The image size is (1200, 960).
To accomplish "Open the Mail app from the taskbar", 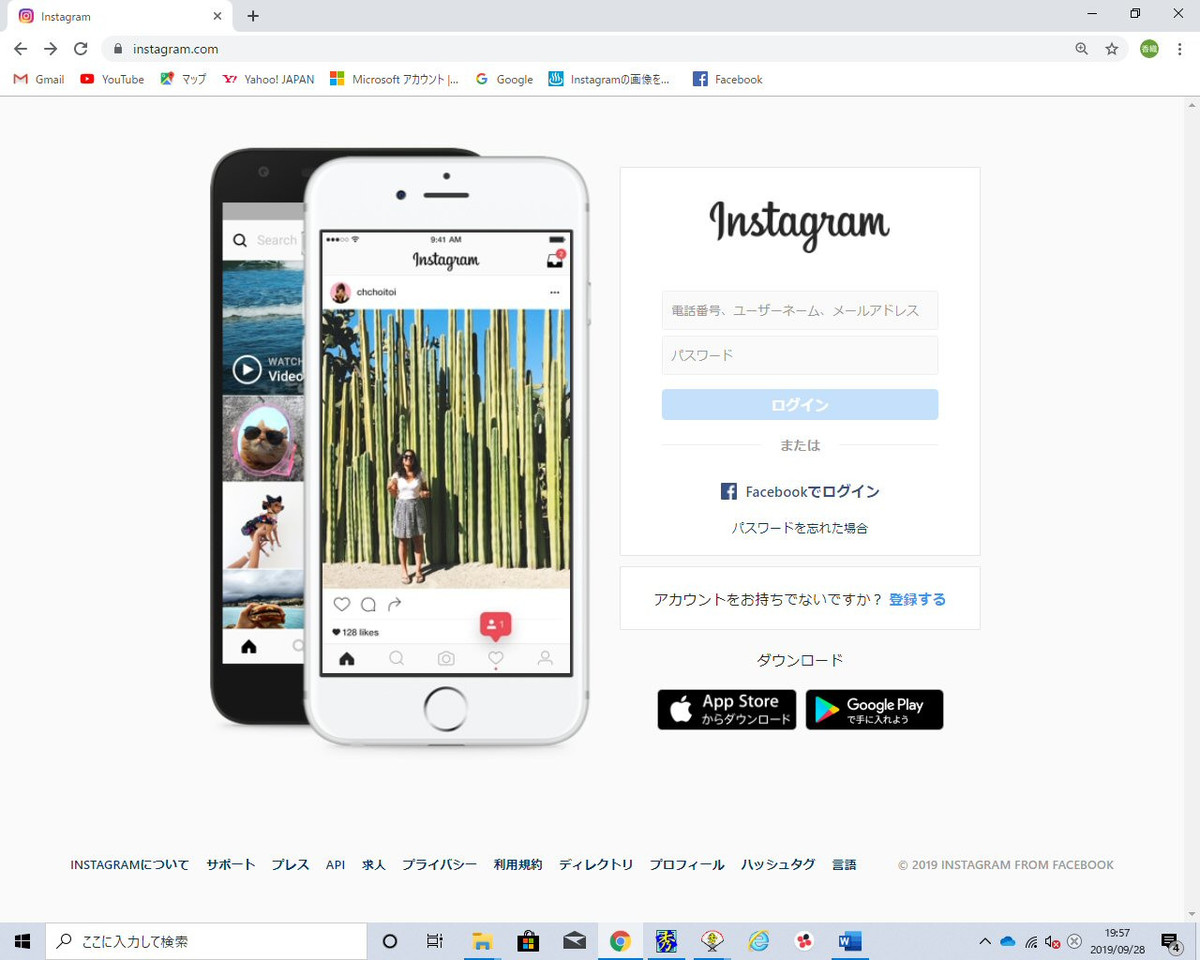I will [x=574, y=941].
